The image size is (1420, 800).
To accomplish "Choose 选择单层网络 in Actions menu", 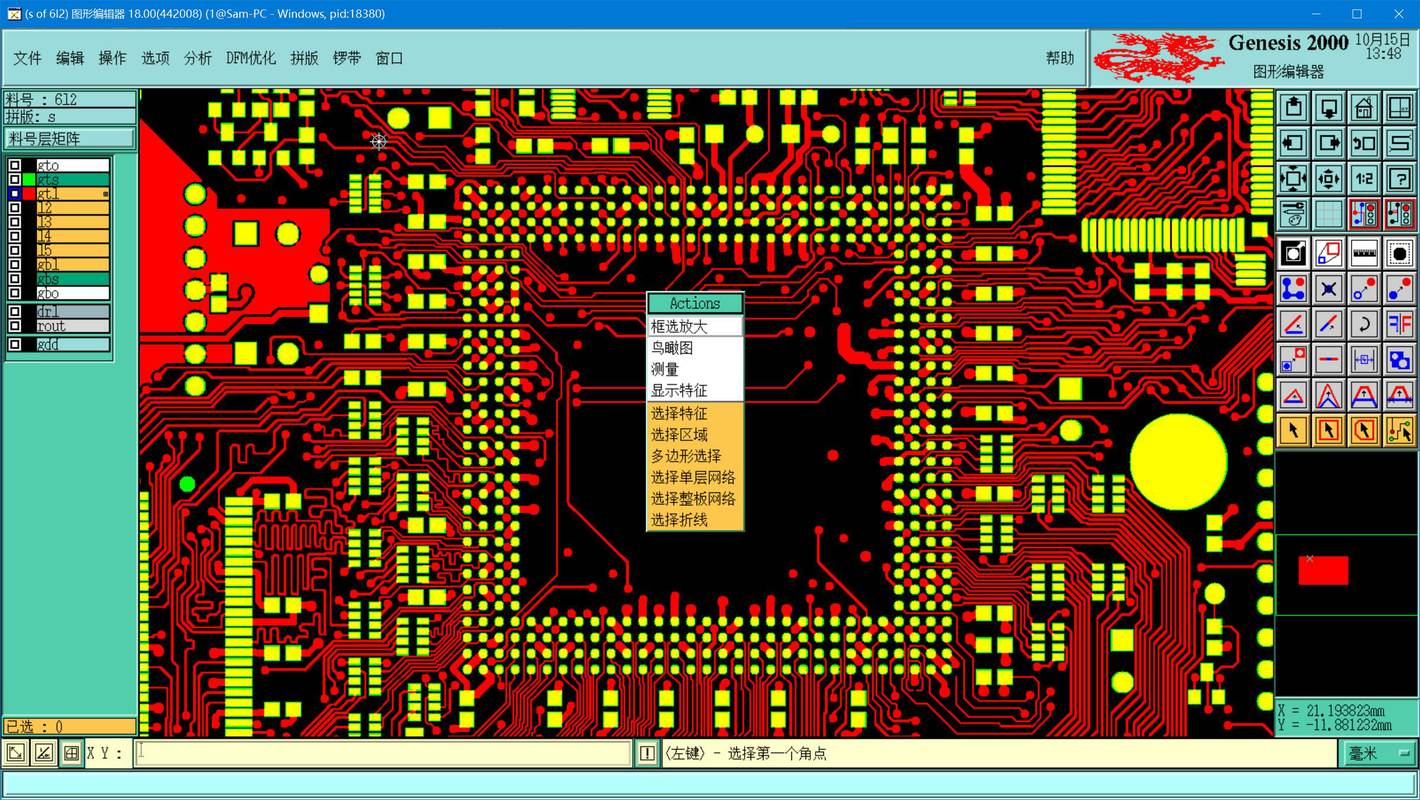I will click(x=695, y=477).
